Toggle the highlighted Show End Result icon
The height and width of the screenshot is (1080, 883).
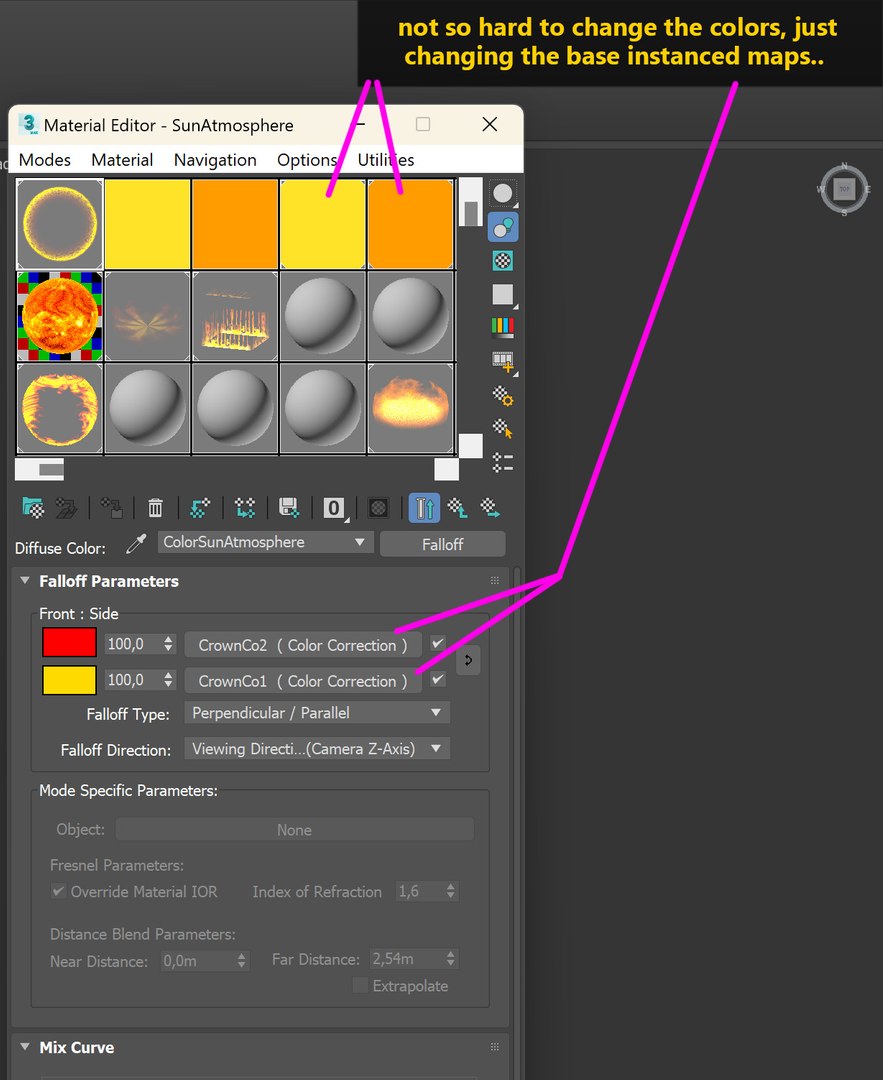tap(424, 508)
